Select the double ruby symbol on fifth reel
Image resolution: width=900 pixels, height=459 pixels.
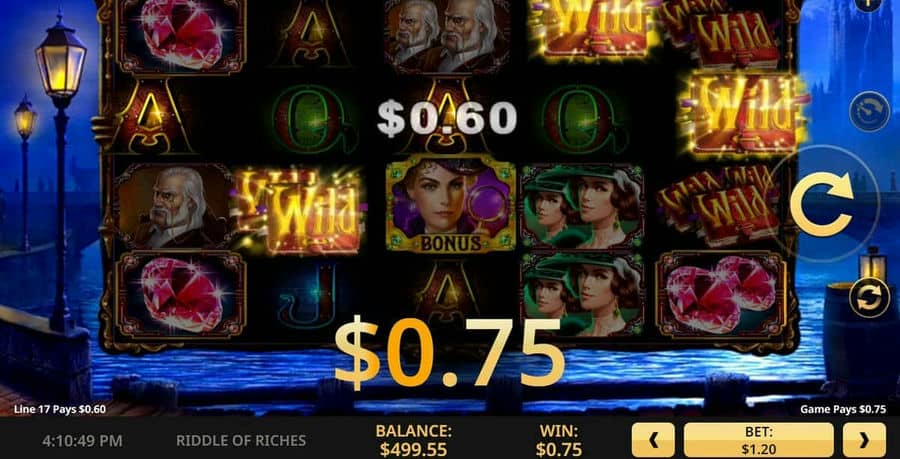click(721, 295)
